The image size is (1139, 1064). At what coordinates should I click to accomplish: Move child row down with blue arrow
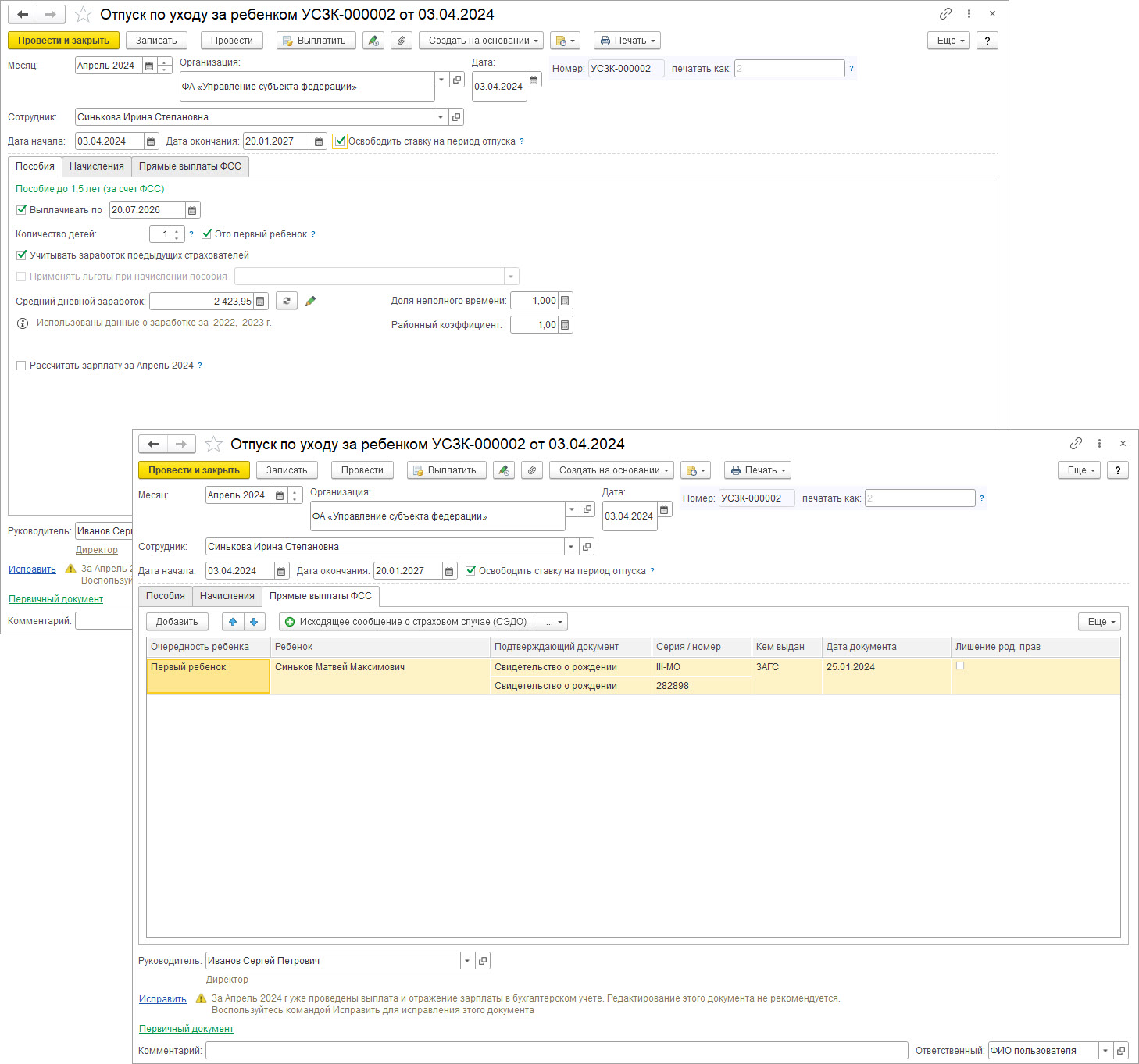[x=254, y=622]
